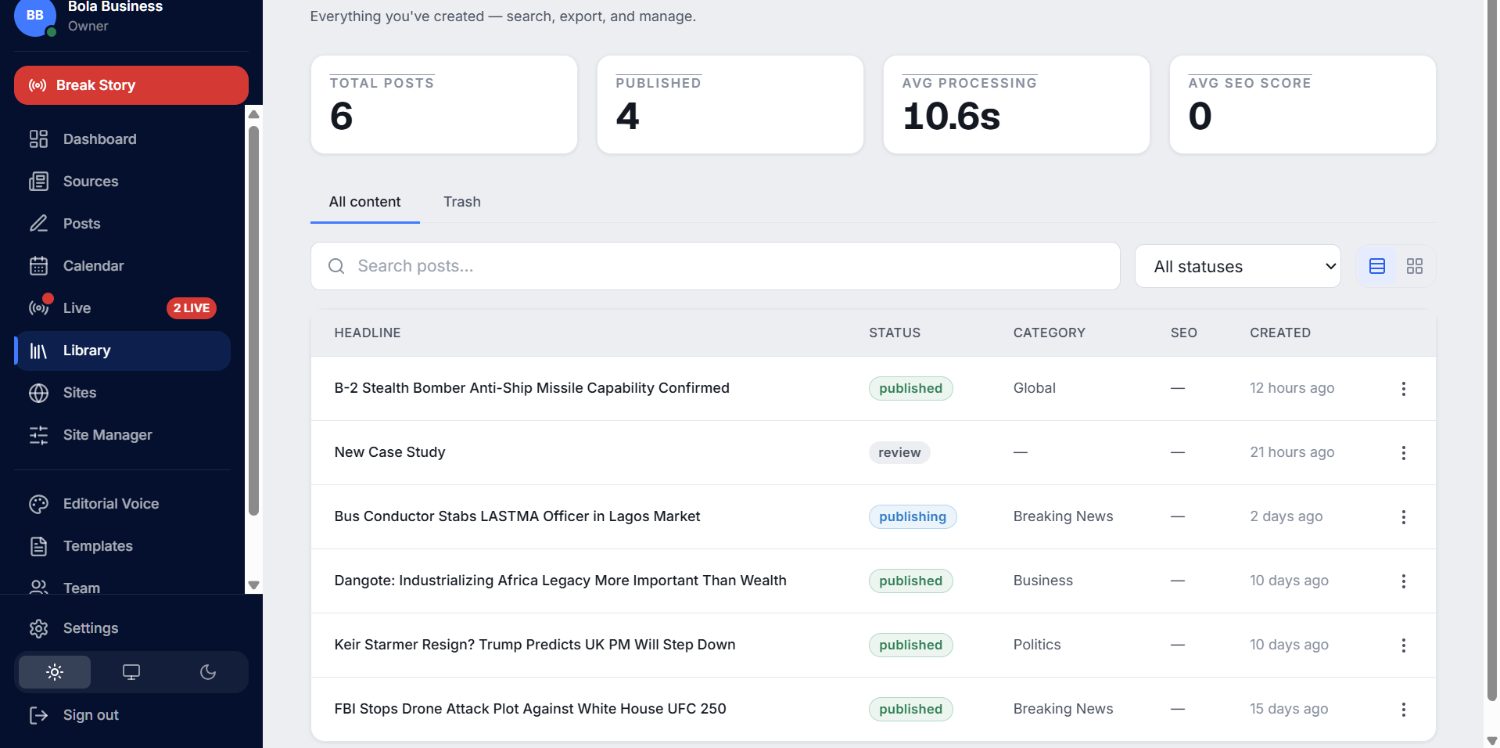This screenshot has height=748, width=1500.
Task: Click the 2 LIVE badge
Action: coord(191,308)
